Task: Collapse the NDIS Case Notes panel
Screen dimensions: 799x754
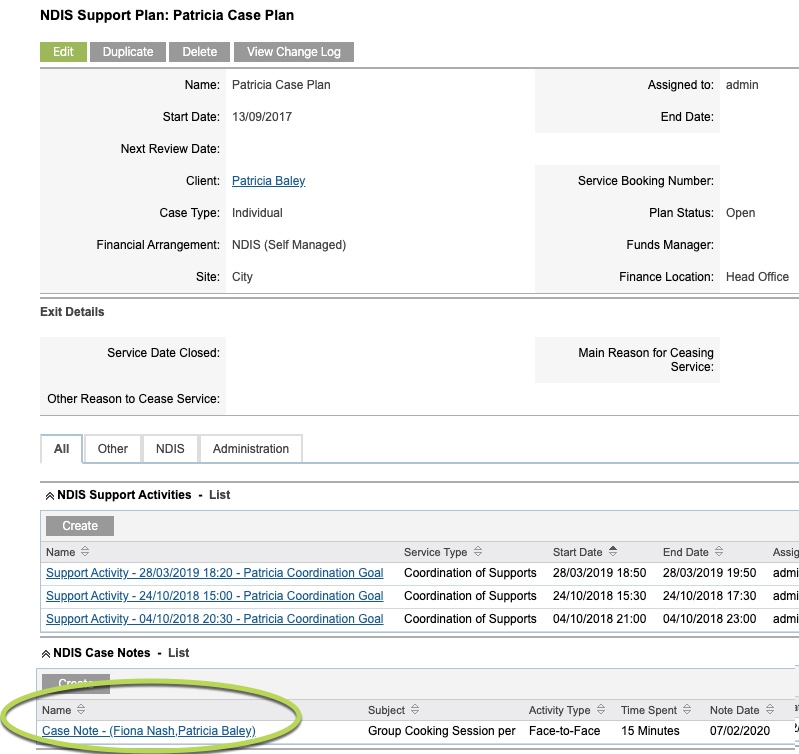Action: [x=46, y=654]
